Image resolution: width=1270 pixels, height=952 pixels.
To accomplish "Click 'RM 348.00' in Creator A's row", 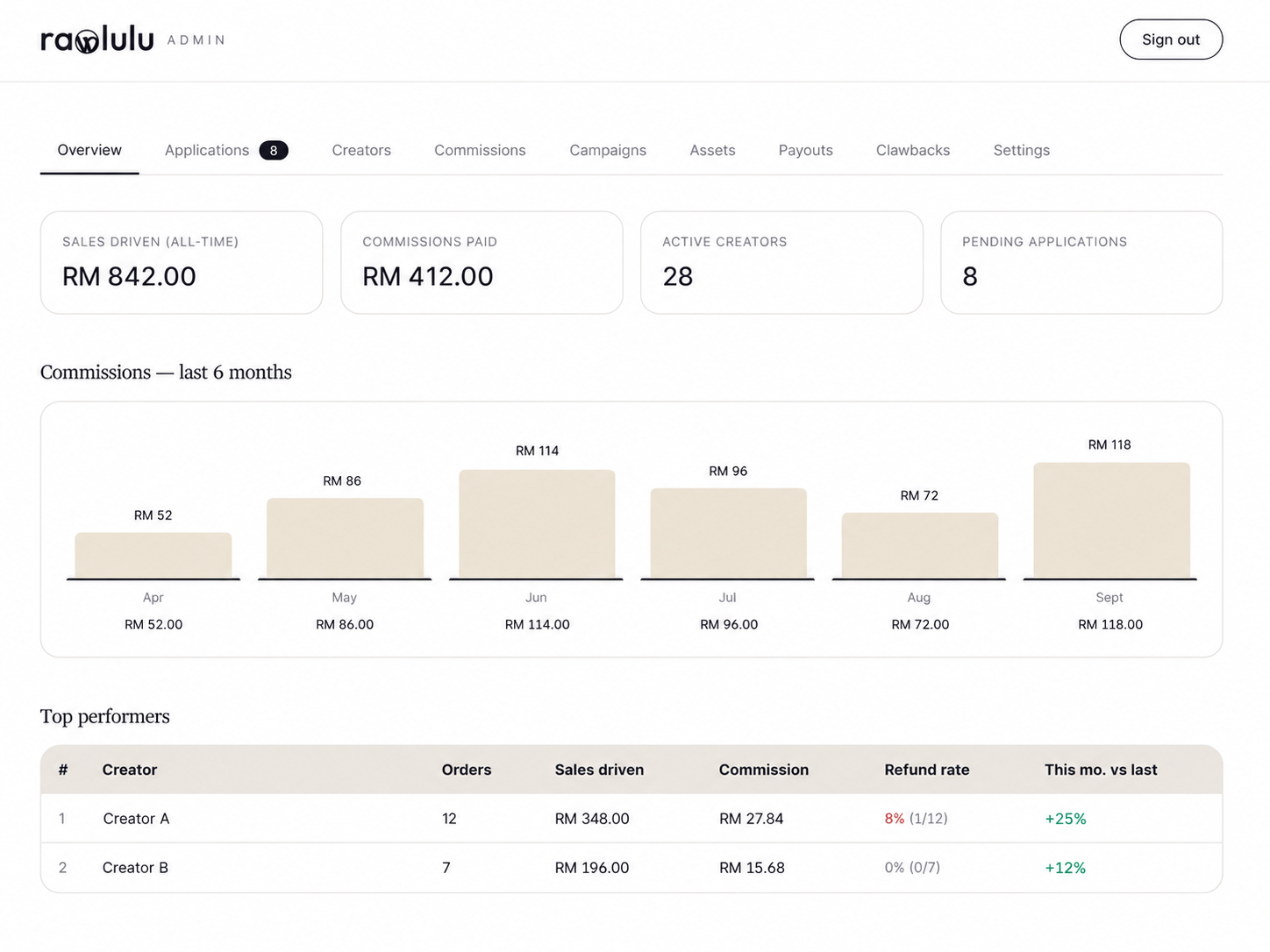I will (x=592, y=819).
